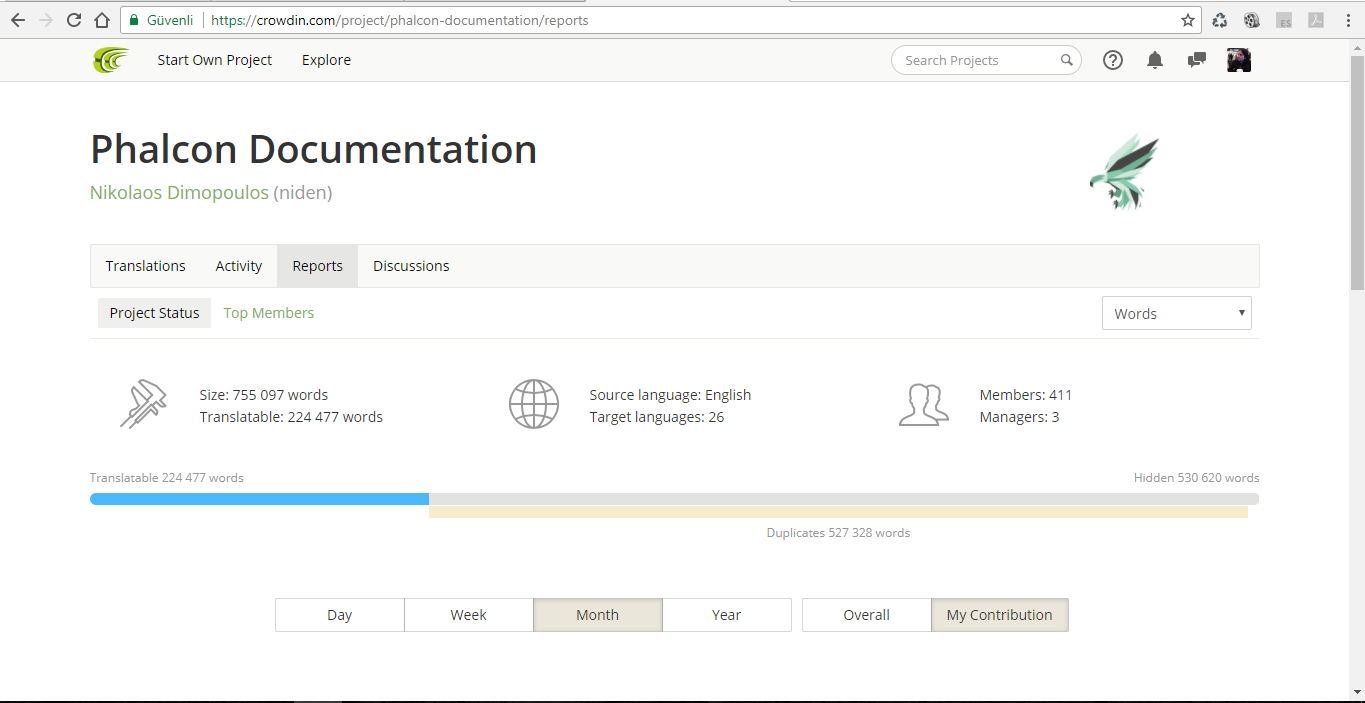1365x703 pixels.
Task: Open the user profile avatar
Action: point(1240,60)
